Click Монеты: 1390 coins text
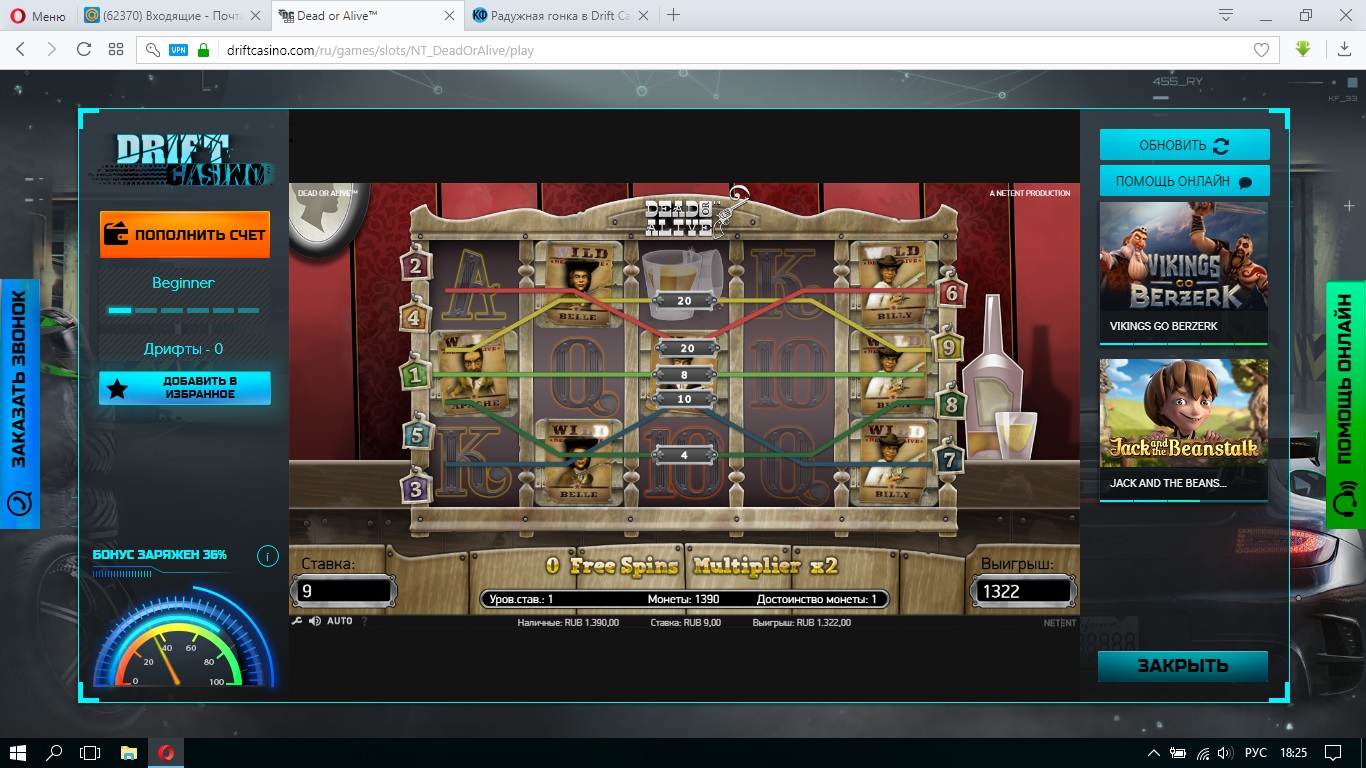 (683, 599)
